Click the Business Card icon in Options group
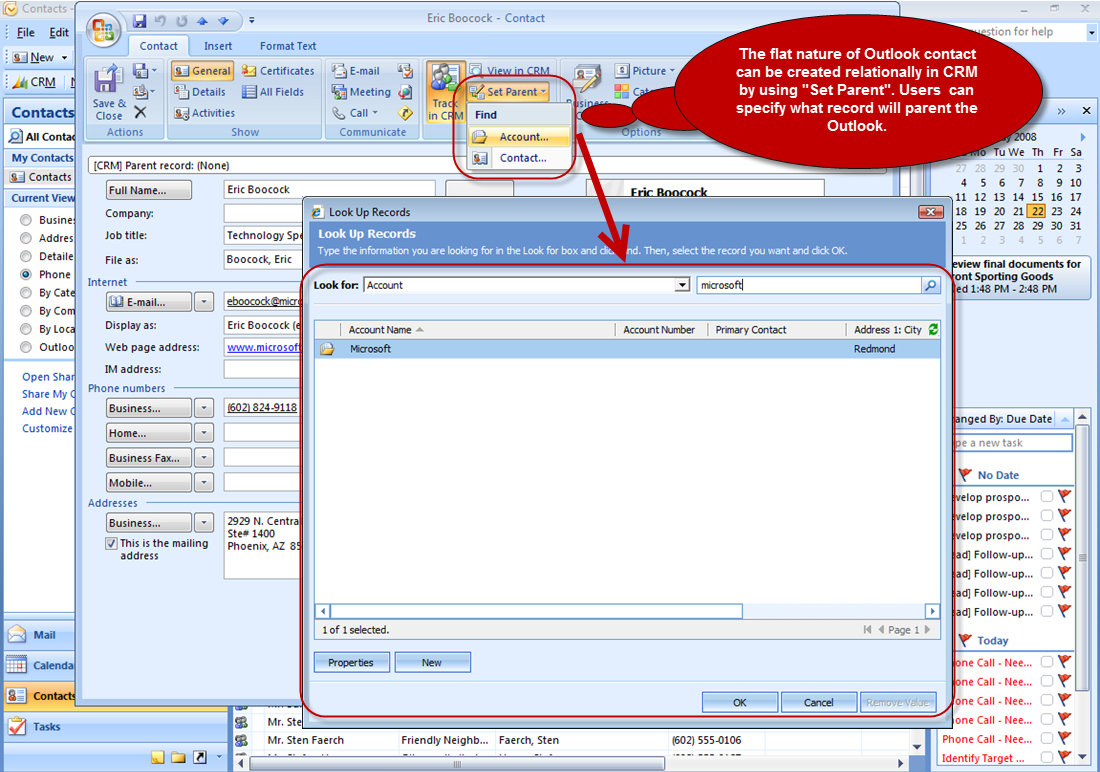 (x=587, y=79)
